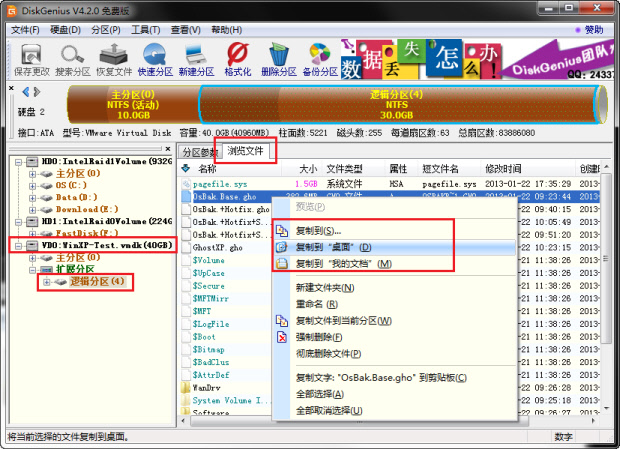Close the left tree panel with x

(x=168, y=149)
